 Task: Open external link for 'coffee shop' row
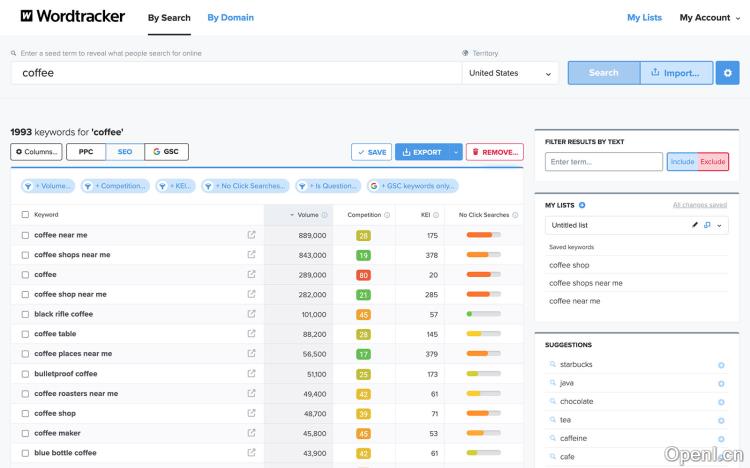(251, 413)
